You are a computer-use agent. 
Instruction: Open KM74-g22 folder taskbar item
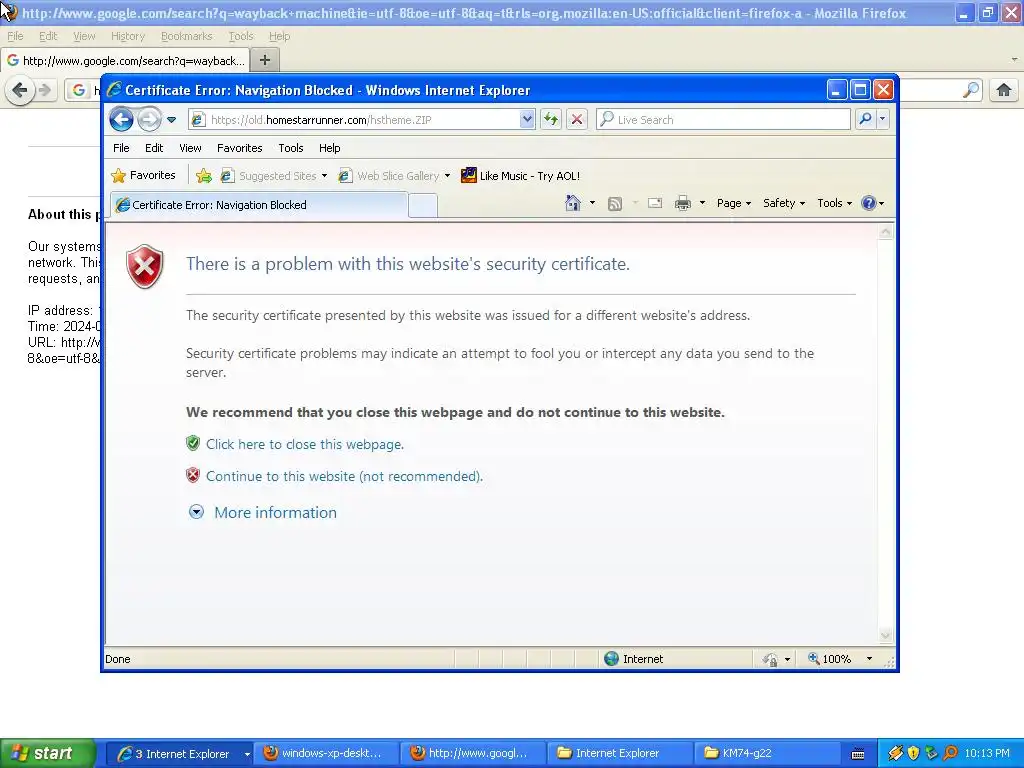(766, 753)
